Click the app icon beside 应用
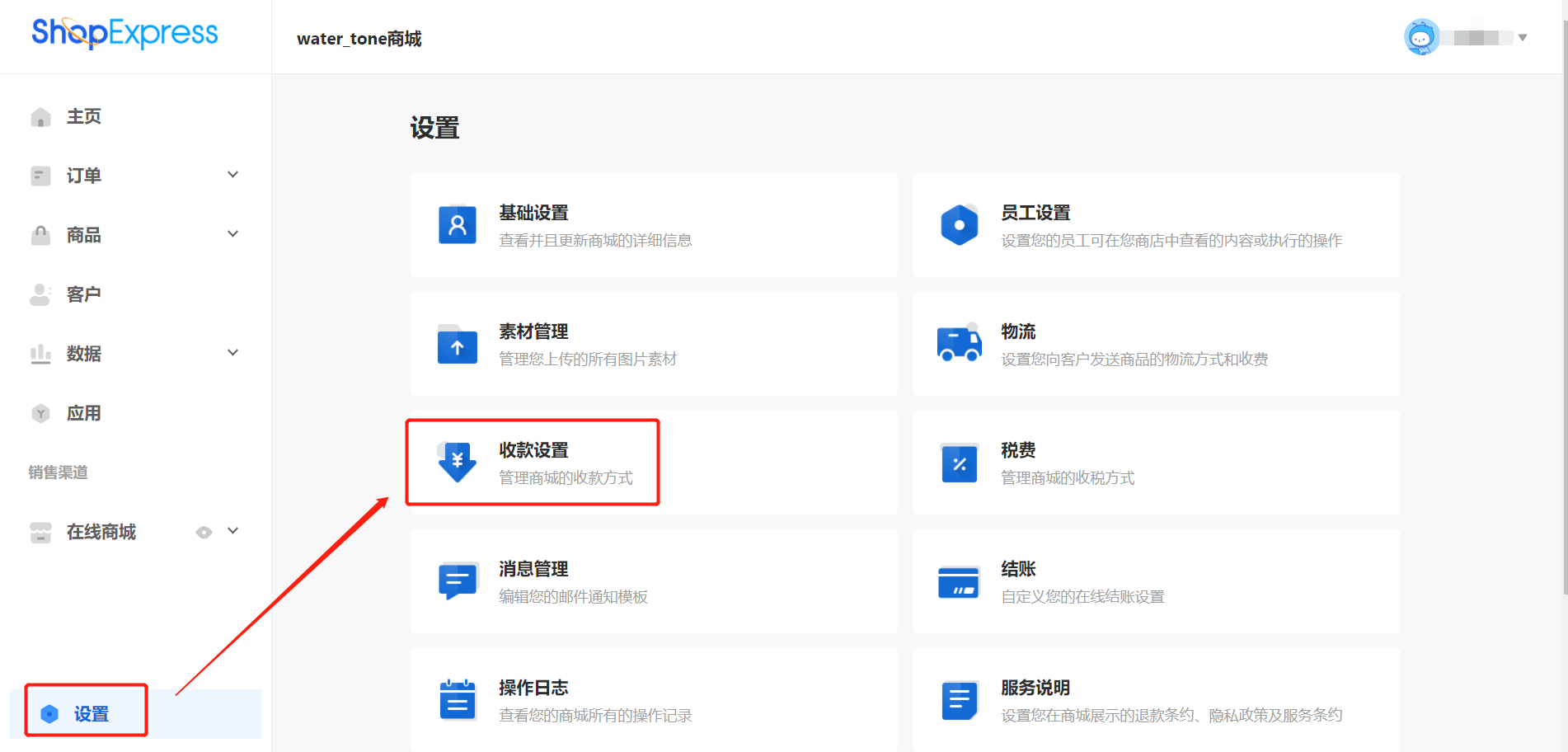This screenshot has height=752, width=1568. [40, 413]
